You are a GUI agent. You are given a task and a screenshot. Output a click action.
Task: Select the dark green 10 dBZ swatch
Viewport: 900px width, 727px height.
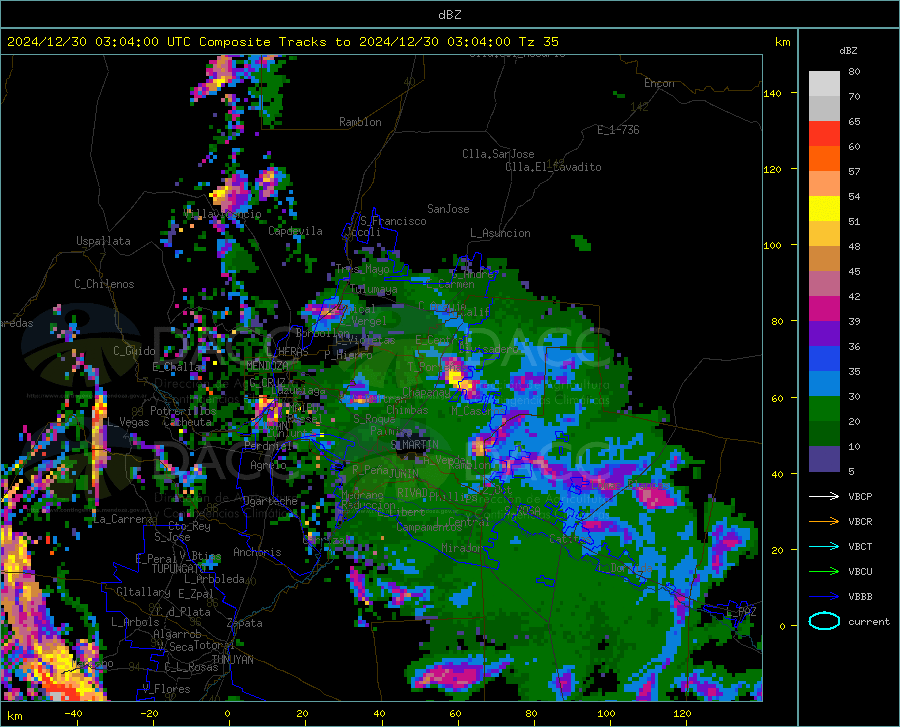point(824,434)
